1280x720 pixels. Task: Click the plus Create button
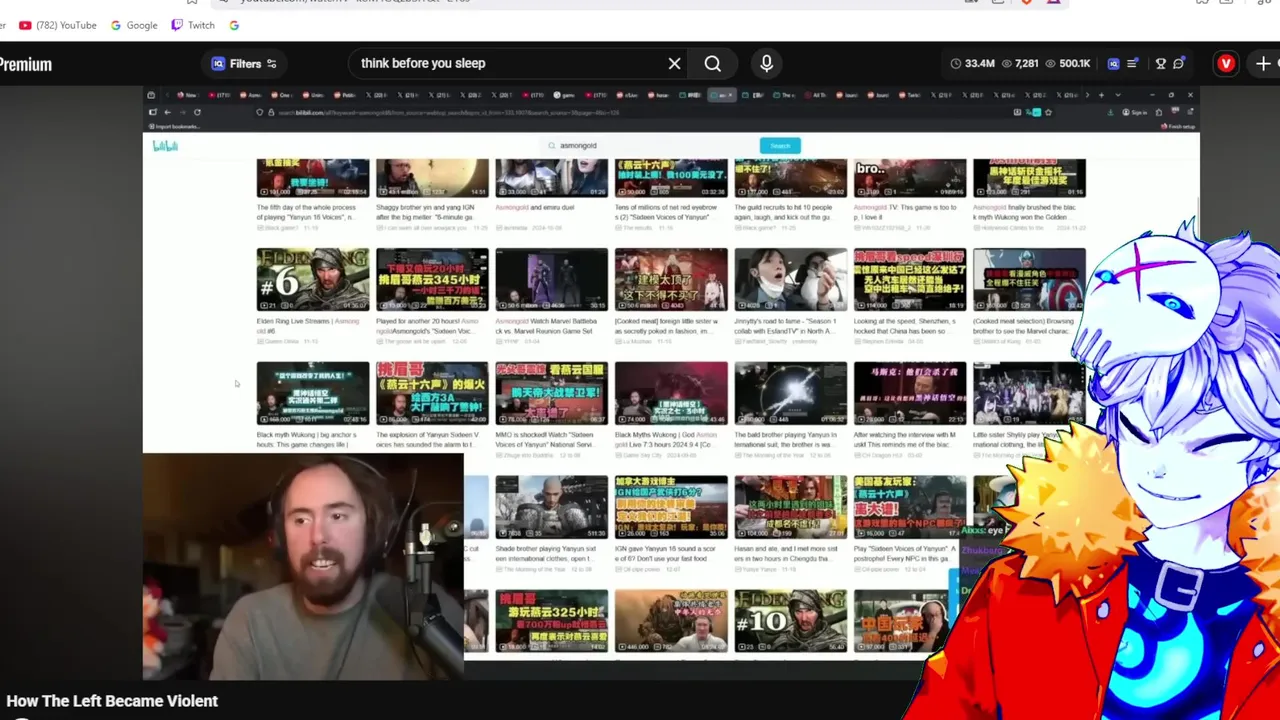point(1263,64)
